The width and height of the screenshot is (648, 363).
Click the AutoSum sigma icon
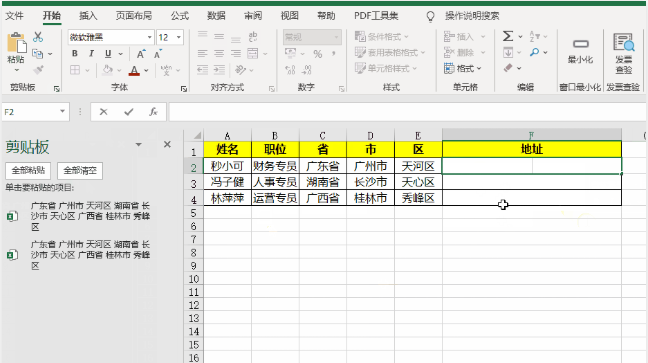[x=508, y=36]
